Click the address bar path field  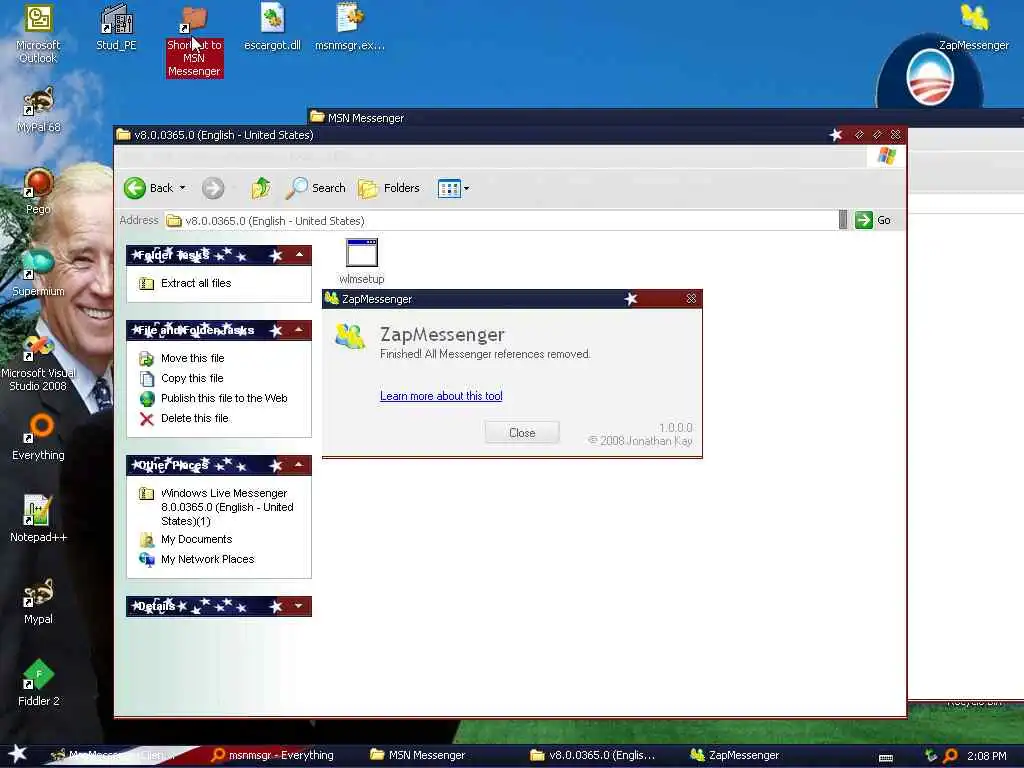500,221
